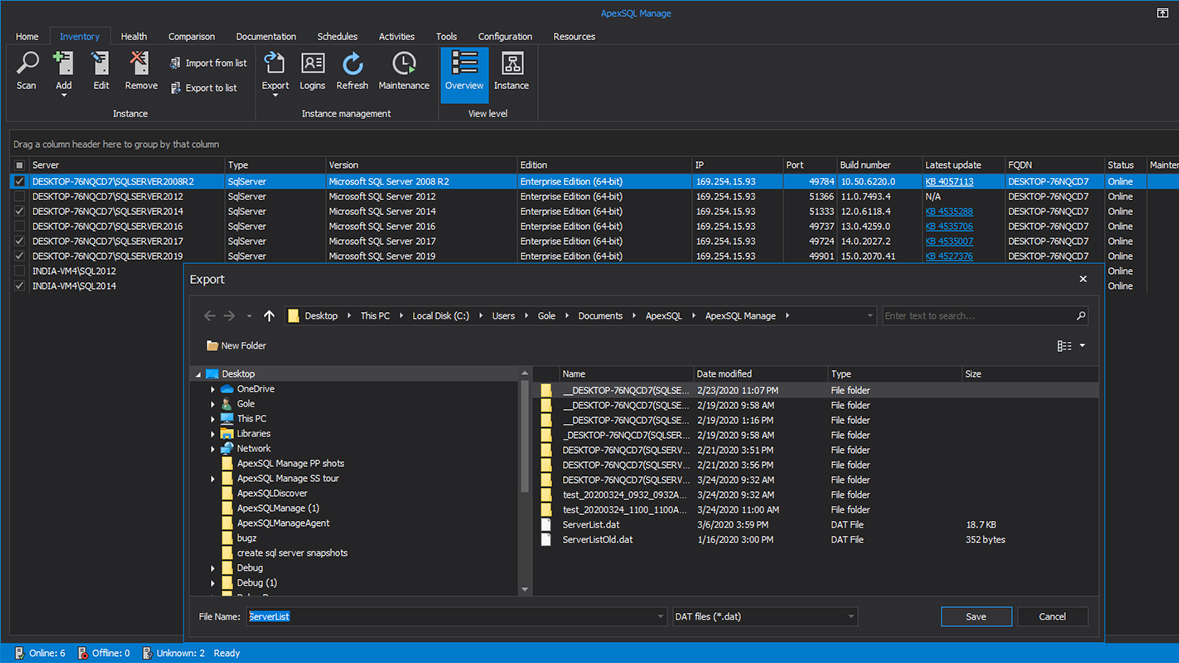Open the File Name history dropdown
Image resolution: width=1179 pixels, height=663 pixels.
coord(660,616)
